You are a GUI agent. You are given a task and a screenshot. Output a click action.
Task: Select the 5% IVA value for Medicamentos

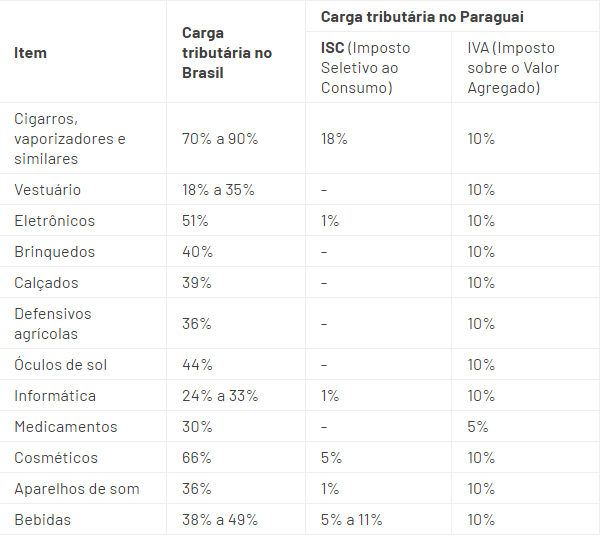478,427
